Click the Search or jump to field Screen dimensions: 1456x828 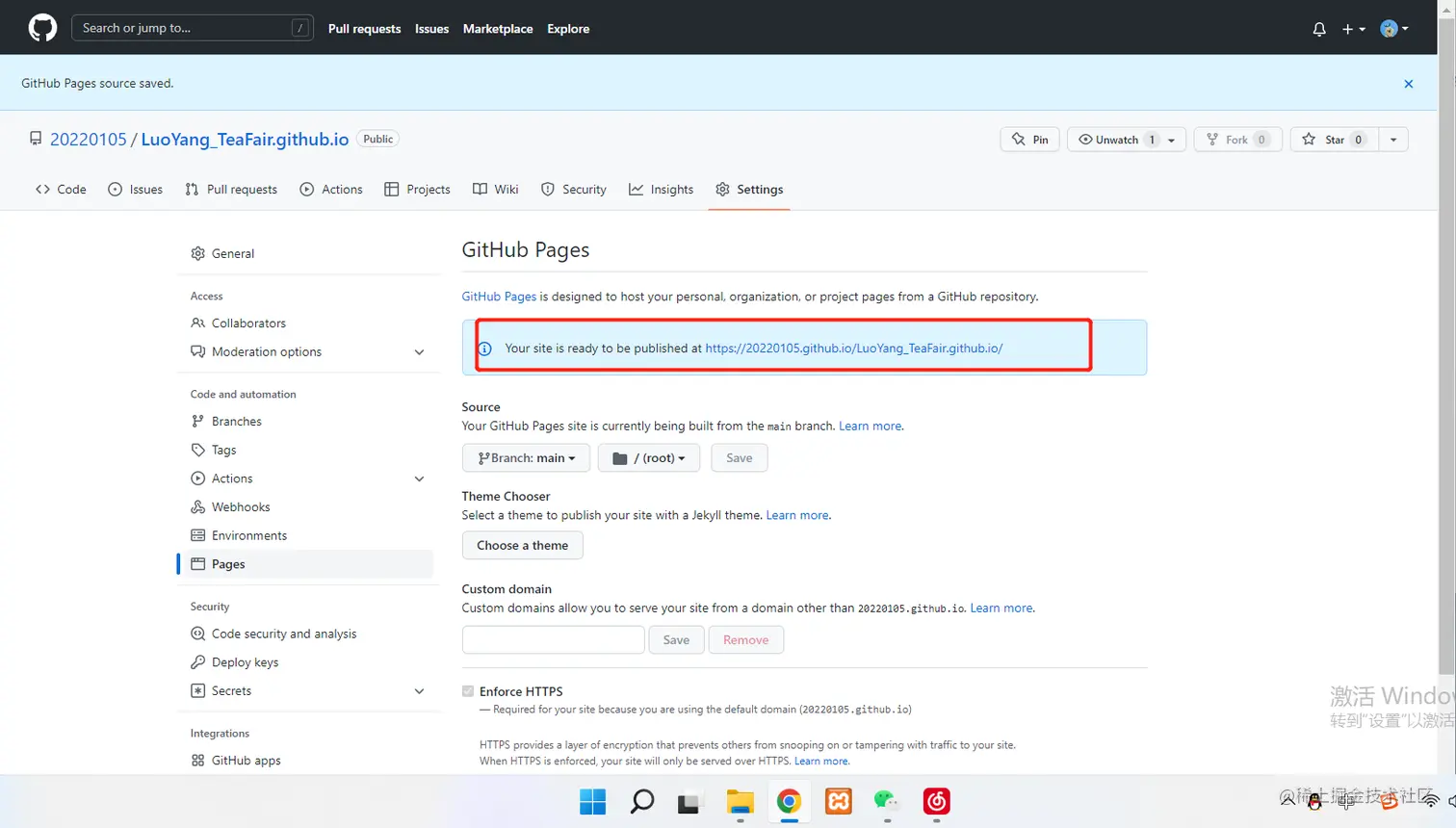[193, 28]
